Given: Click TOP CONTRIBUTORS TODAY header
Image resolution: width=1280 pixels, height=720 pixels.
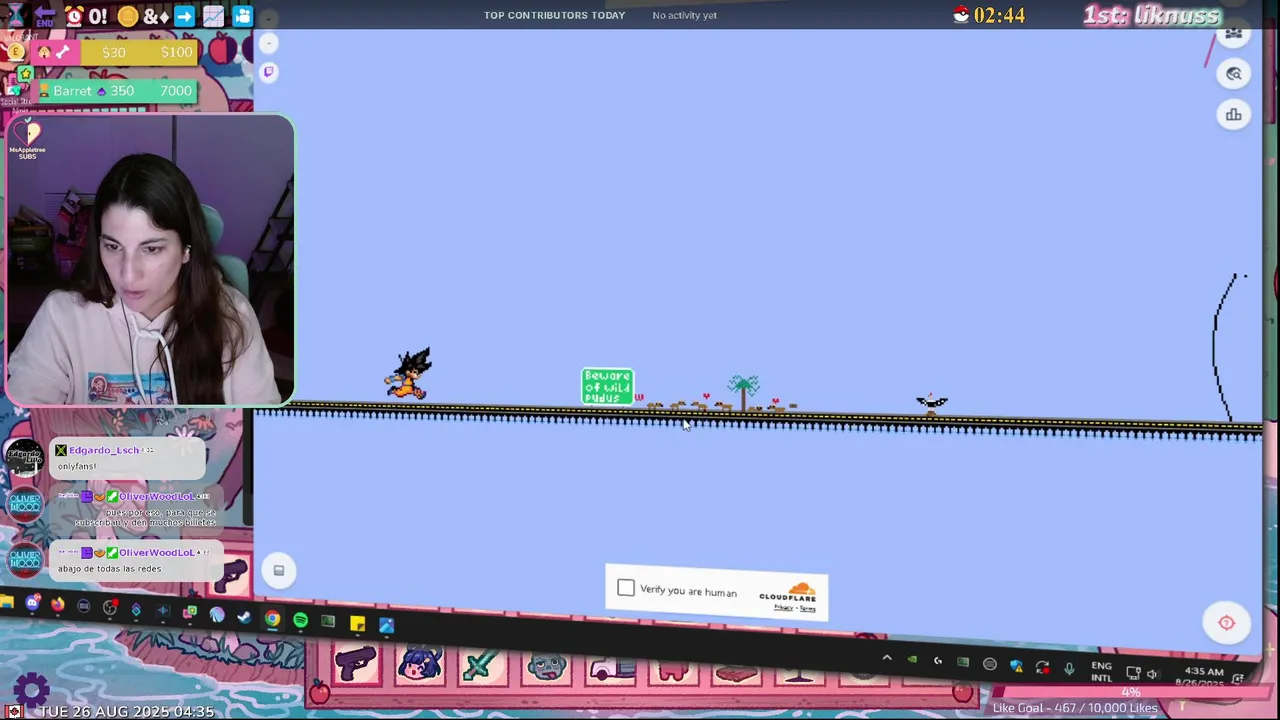Looking at the screenshot, I should point(554,15).
